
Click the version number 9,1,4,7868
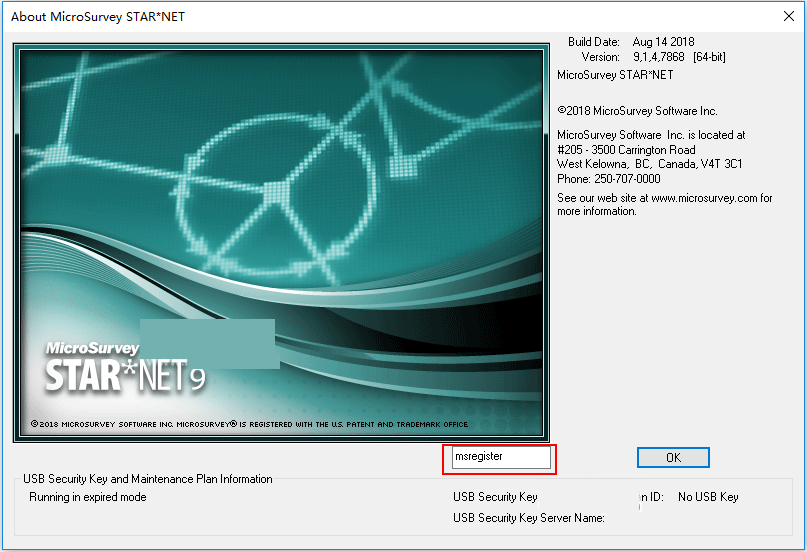(x=659, y=57)
